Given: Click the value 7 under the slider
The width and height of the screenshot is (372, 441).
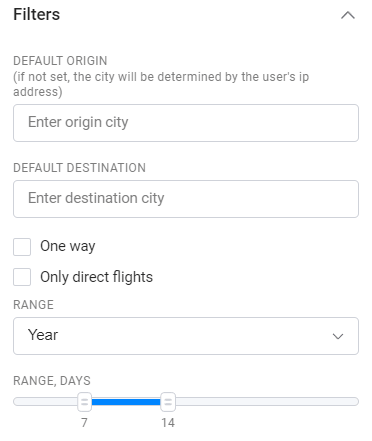Looking at the screenshot, I should [84, 423].
